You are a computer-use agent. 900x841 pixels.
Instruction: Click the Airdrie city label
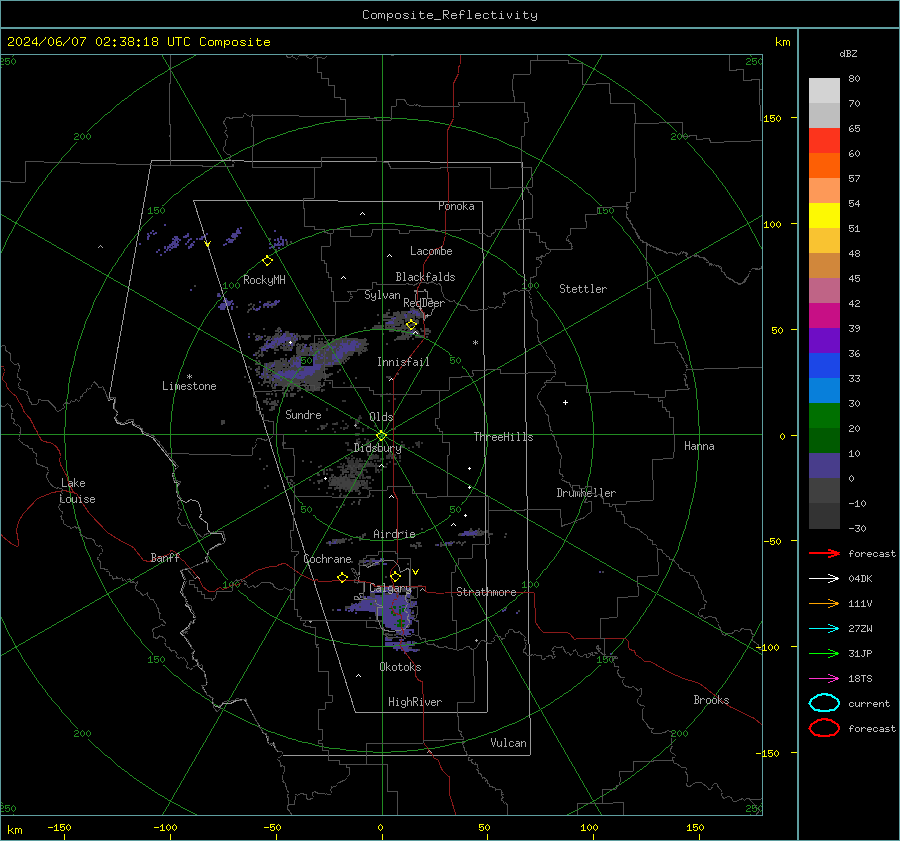pyautogui.click(x=394, y=534)
